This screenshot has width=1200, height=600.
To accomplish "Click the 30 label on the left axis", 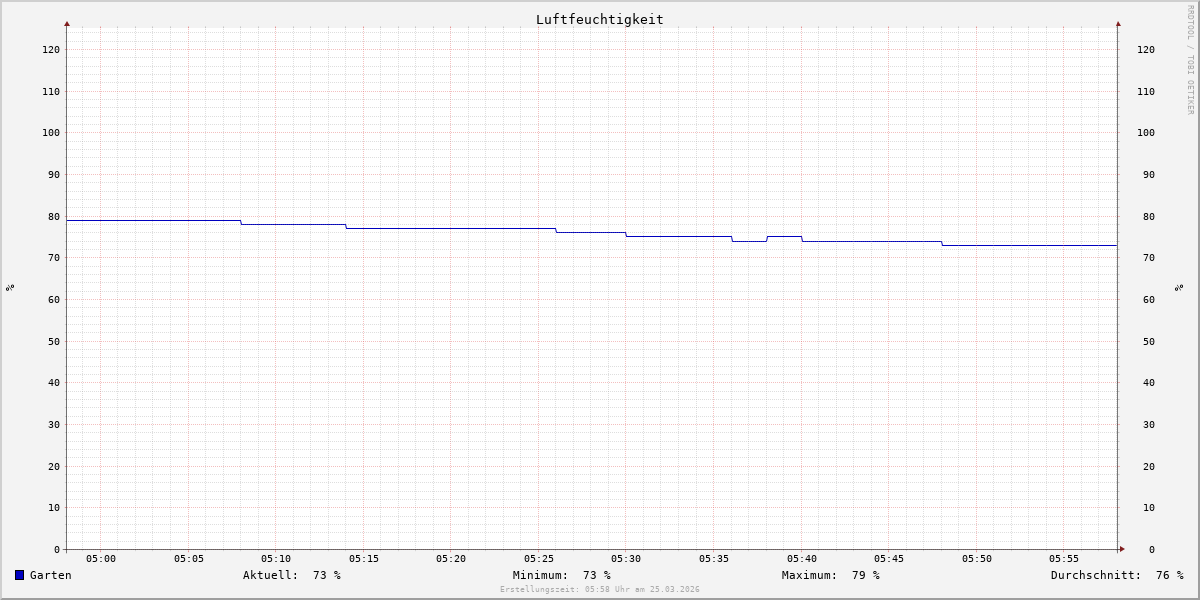I will pos(54,424).
